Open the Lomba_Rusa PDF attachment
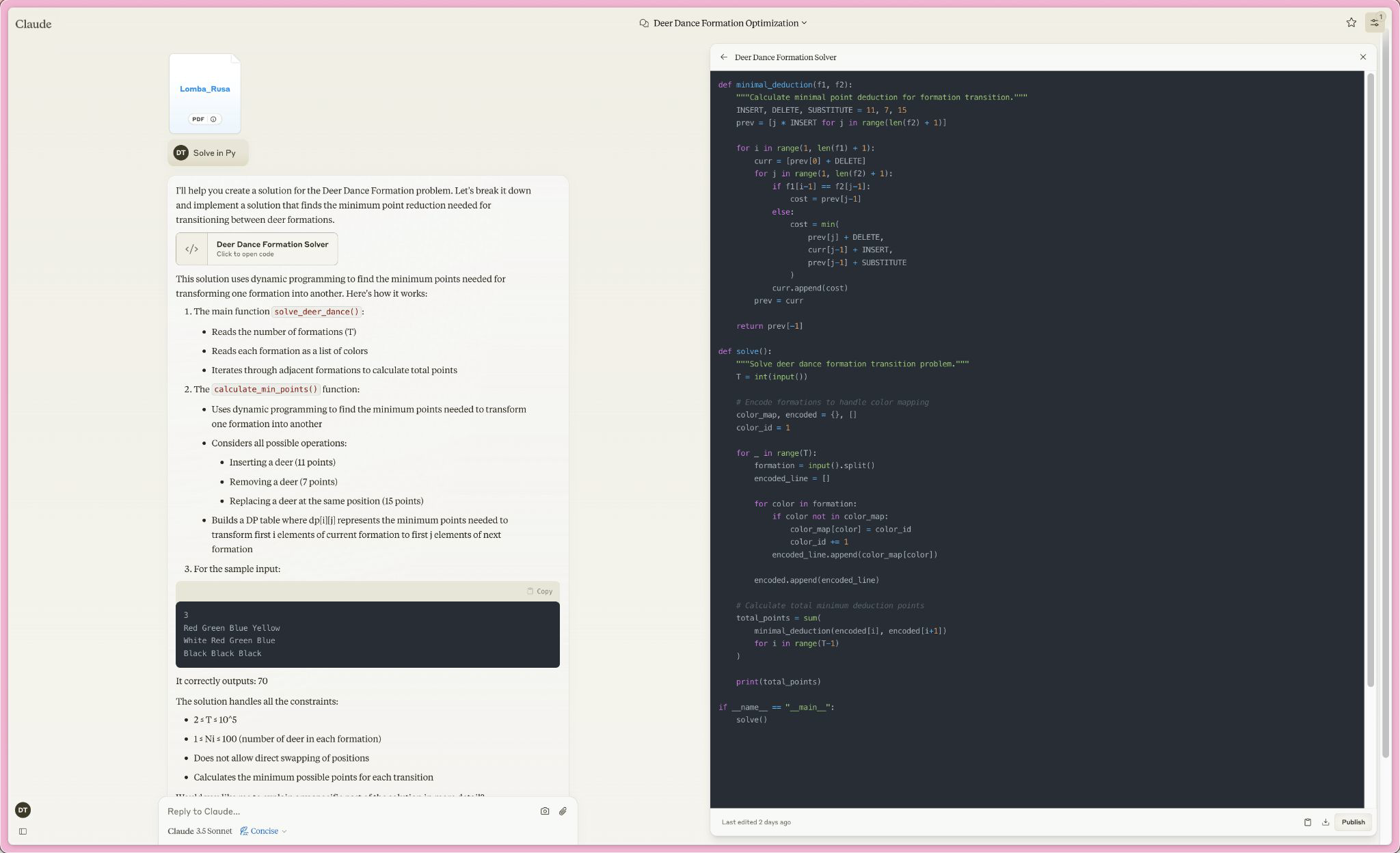The image size is (1400, 853). (x=205, y=94)
